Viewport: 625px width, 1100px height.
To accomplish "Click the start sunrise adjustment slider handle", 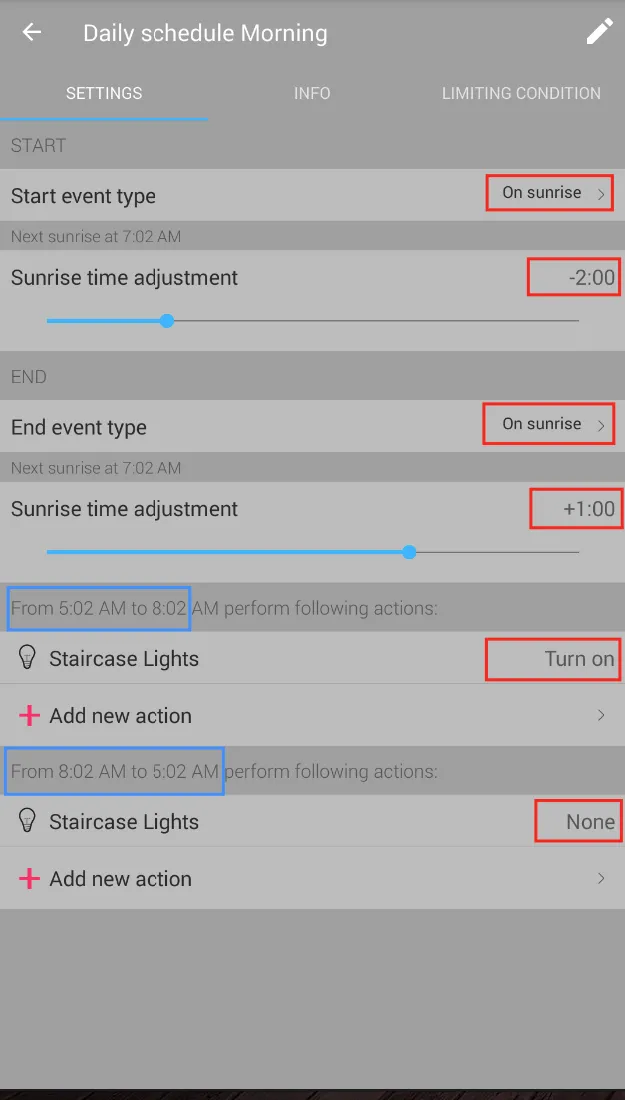I will [x=167, y=321].
